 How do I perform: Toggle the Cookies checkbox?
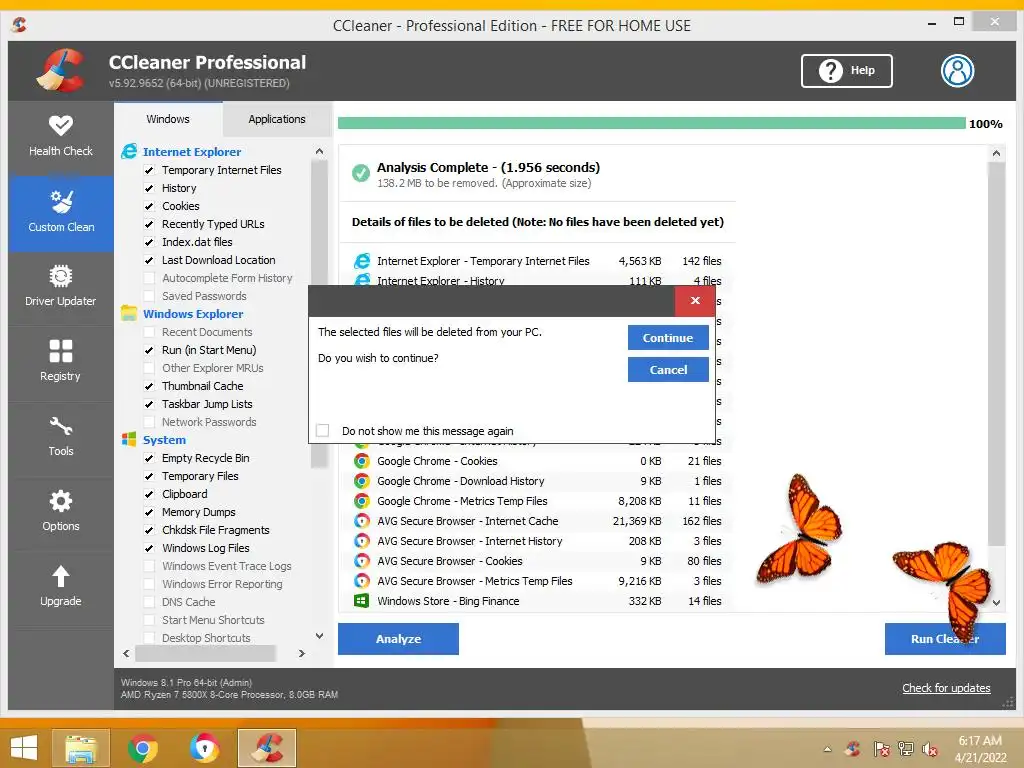coord(149,206)
